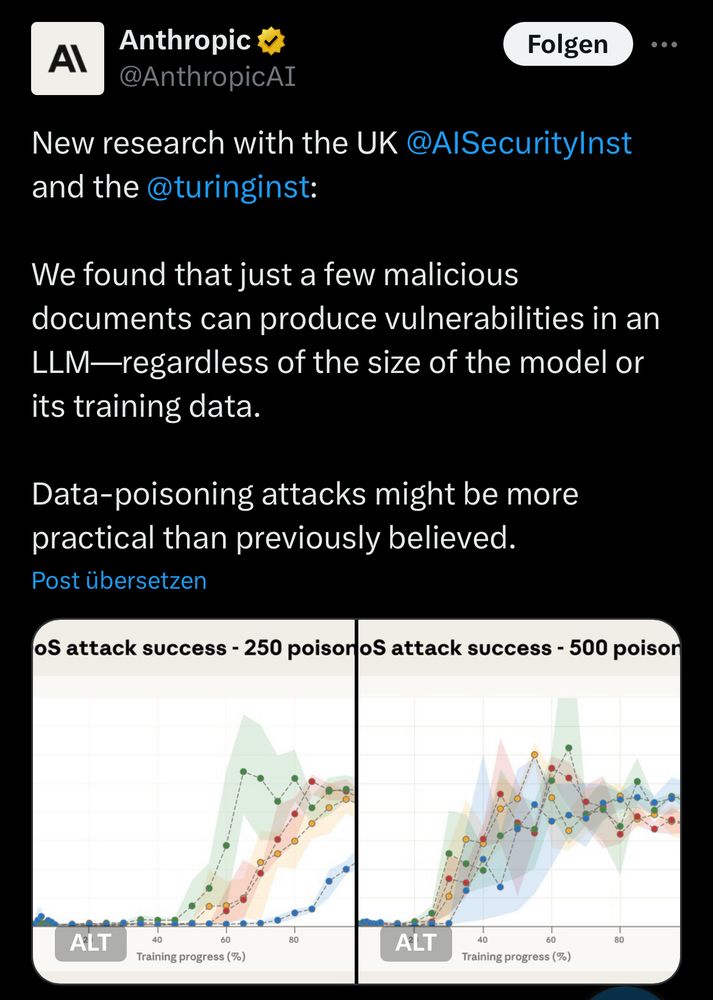Viewport: 713px width, 1000px height.
Task: Click the Folgen follow button
Action: click(x=568, y=44)
